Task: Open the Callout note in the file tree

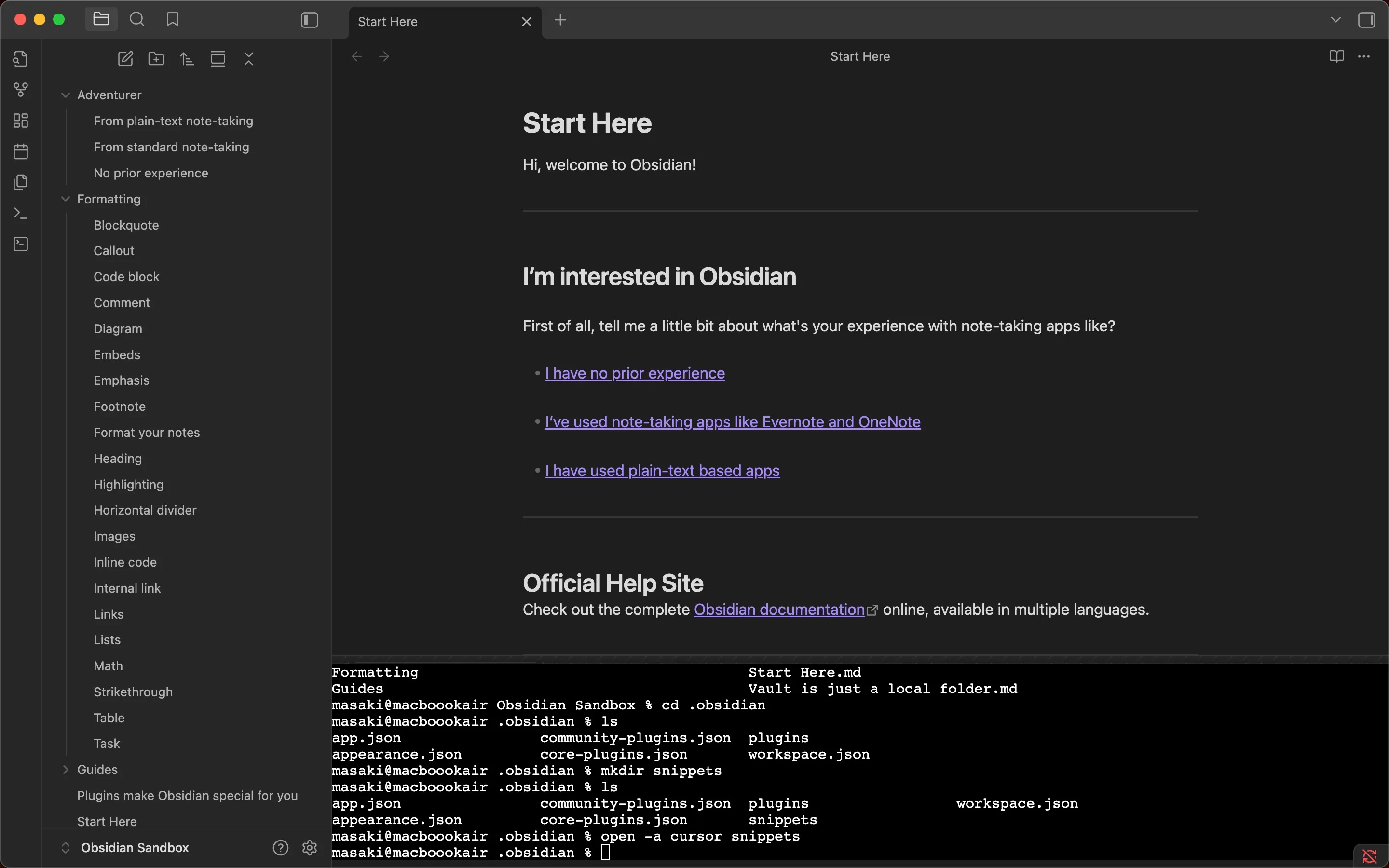Action: 114,251
